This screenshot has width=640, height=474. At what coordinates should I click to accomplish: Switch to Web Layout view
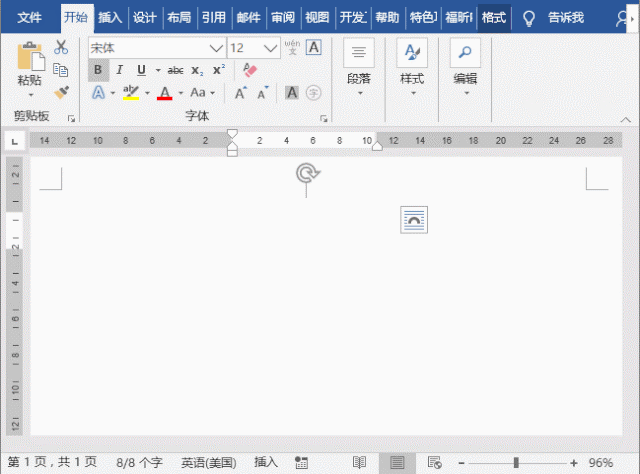tap(434, 463)
